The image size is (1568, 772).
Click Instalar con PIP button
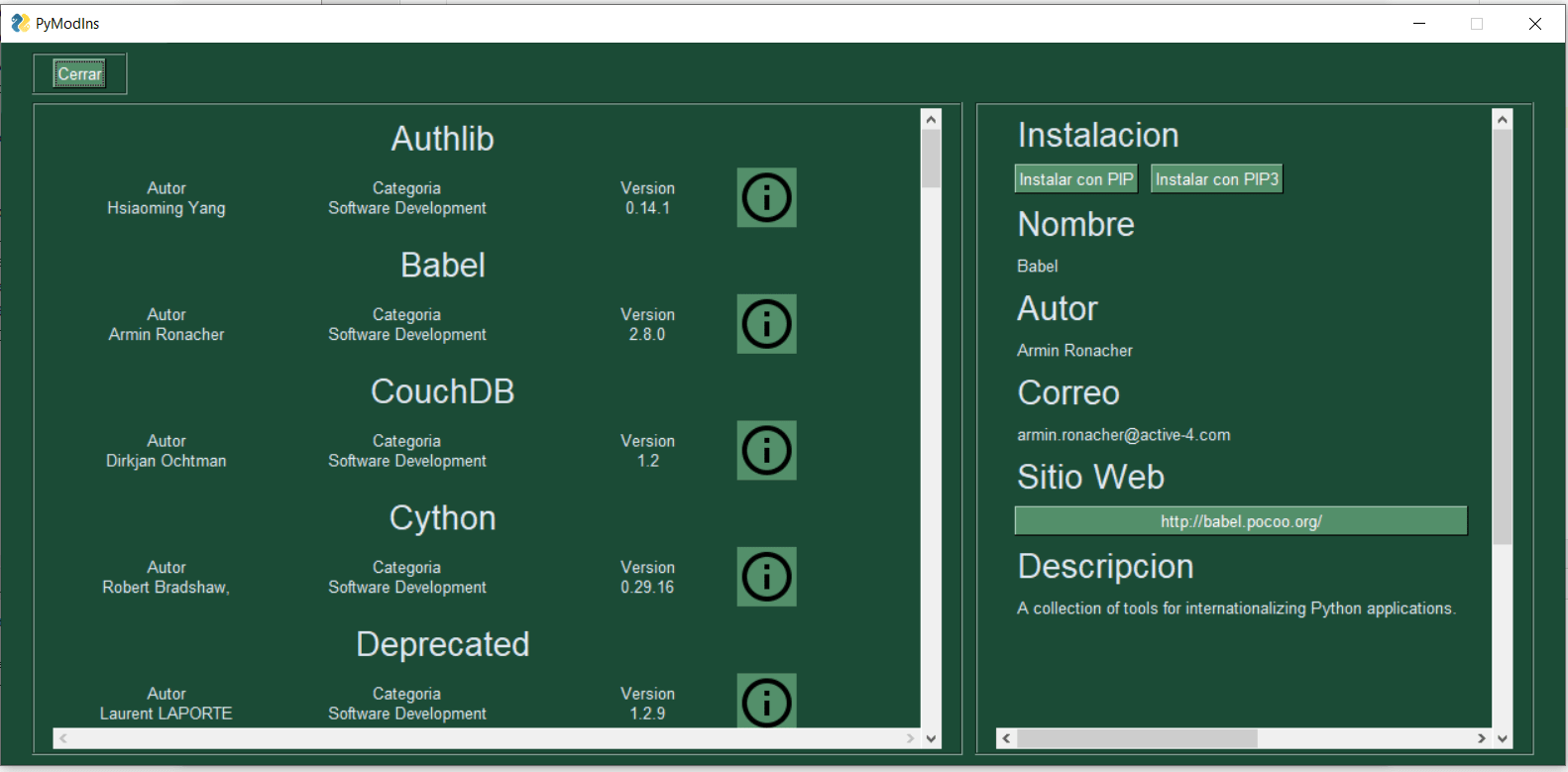(x=1075, y=179)
